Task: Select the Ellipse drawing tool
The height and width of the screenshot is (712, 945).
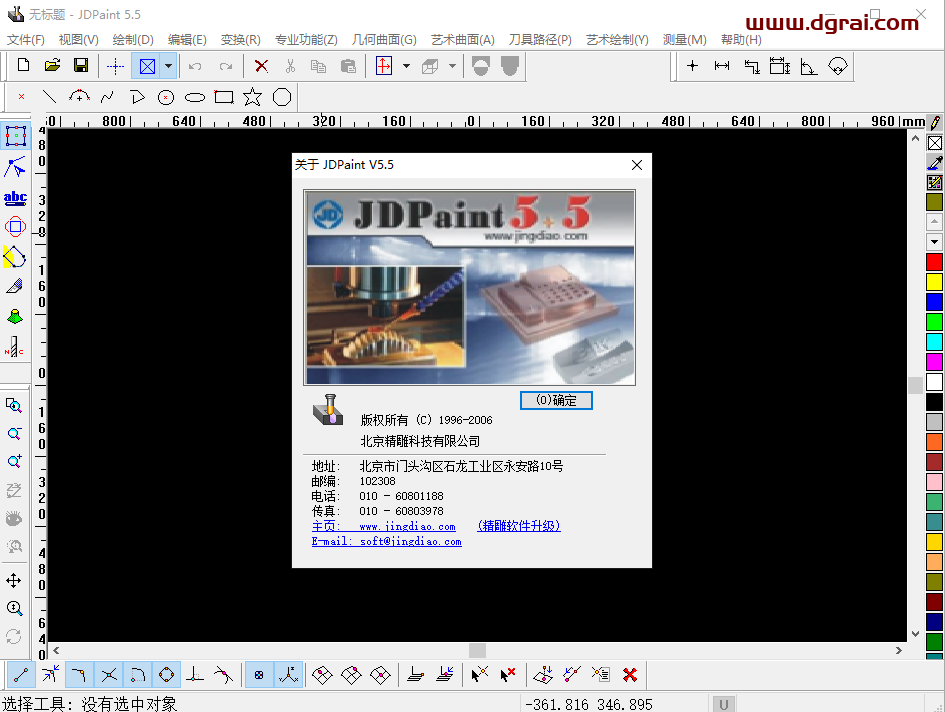Action: pyautogui.click(x=194, y=97)
